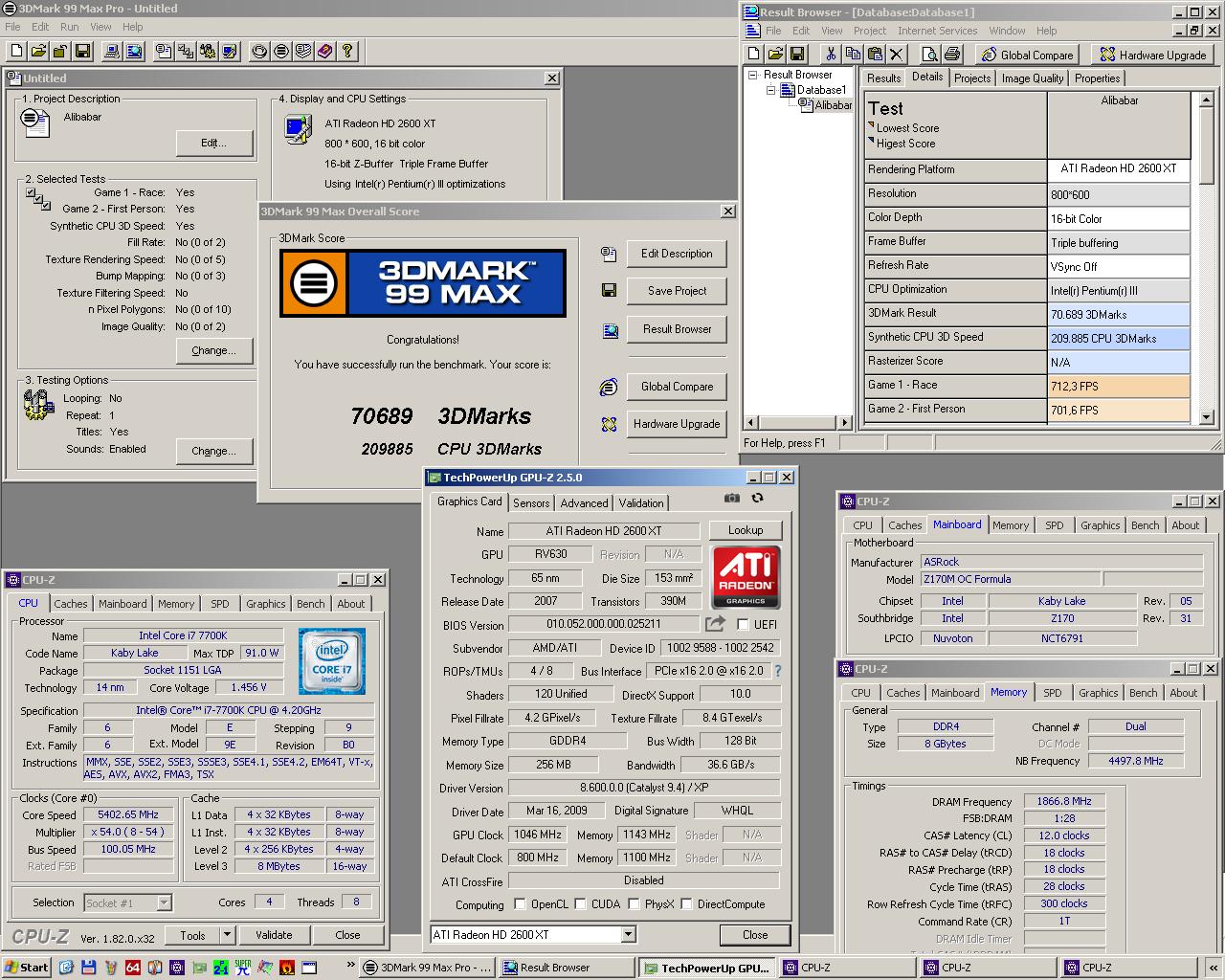1225x980 pixels.
Task: Toggle the PhysX checkbox in GPU-Z
Action: 634,903
